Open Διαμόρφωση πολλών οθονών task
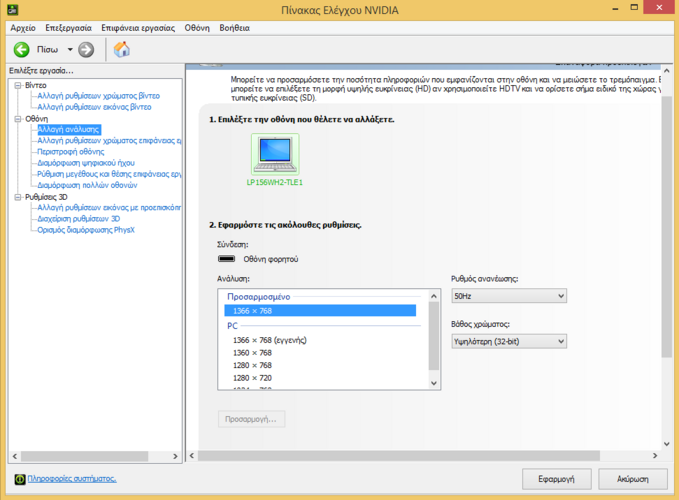679x500 pixels. pyautogui.click(x=87, y=185)
